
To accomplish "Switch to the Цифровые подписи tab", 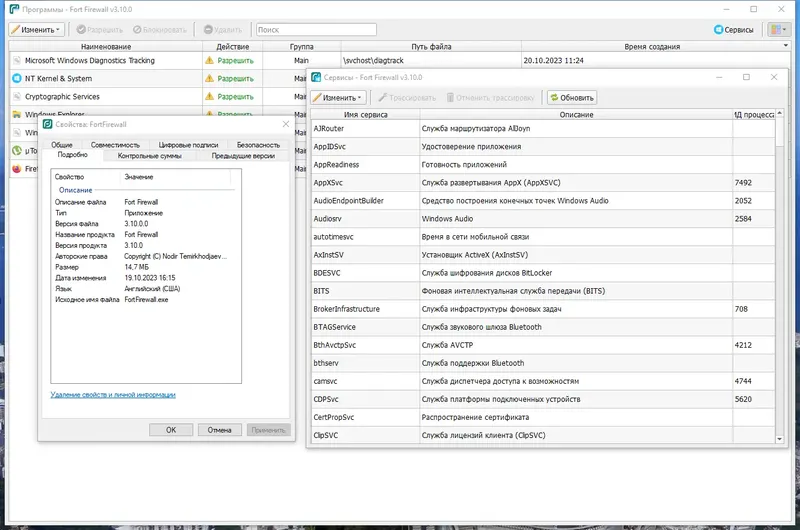I will [x=188, y=145].
